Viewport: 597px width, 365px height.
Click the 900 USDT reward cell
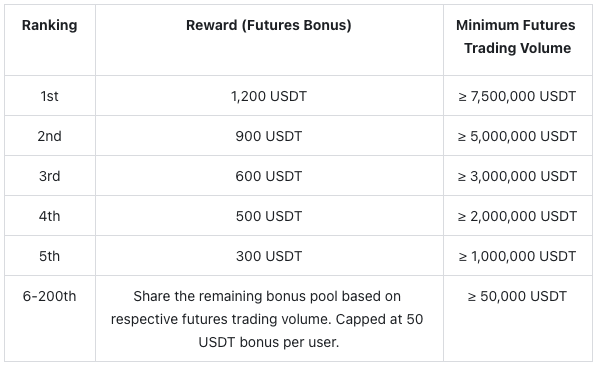[269, 136]
